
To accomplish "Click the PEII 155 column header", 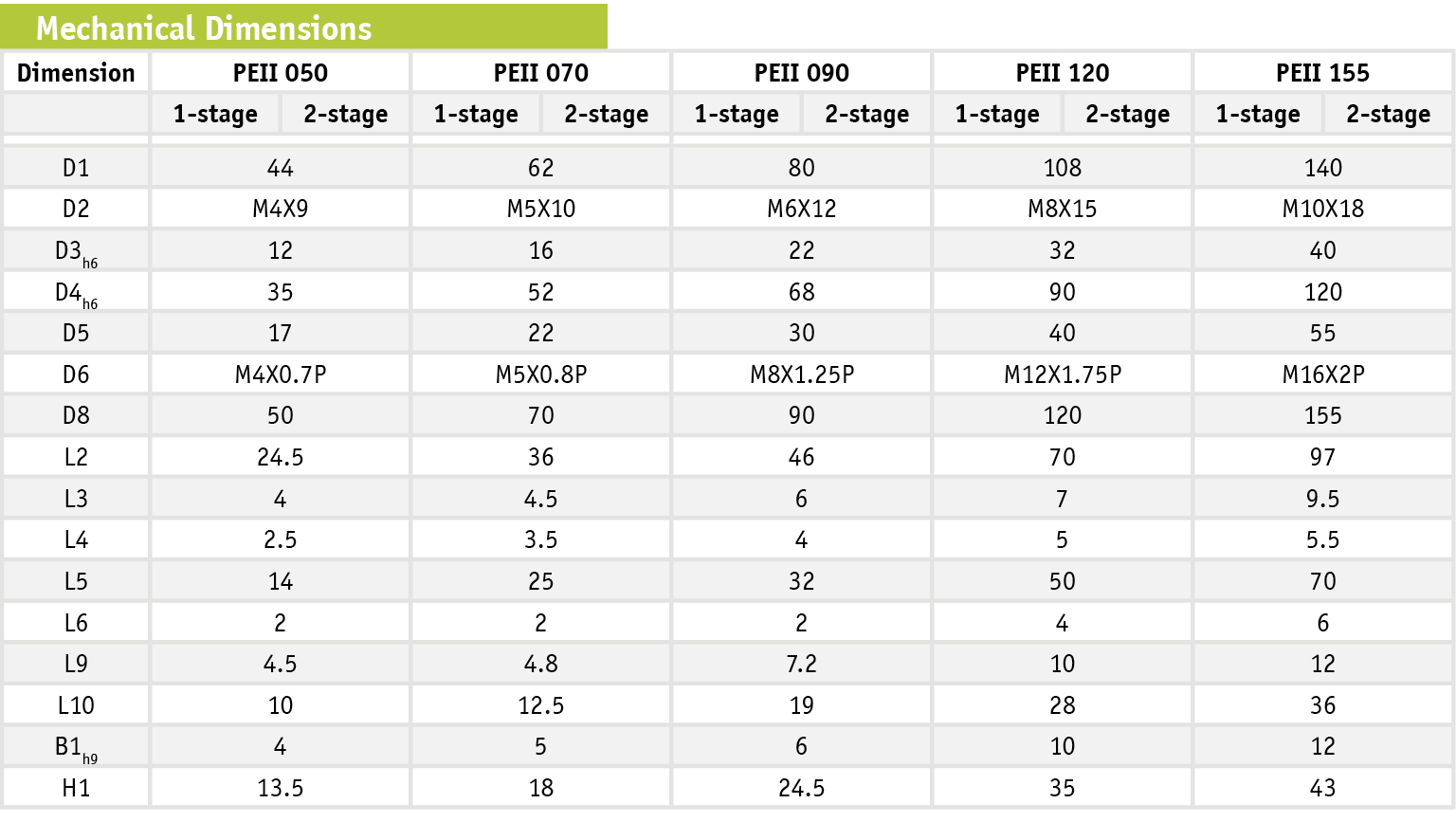I will point(1323,73).
